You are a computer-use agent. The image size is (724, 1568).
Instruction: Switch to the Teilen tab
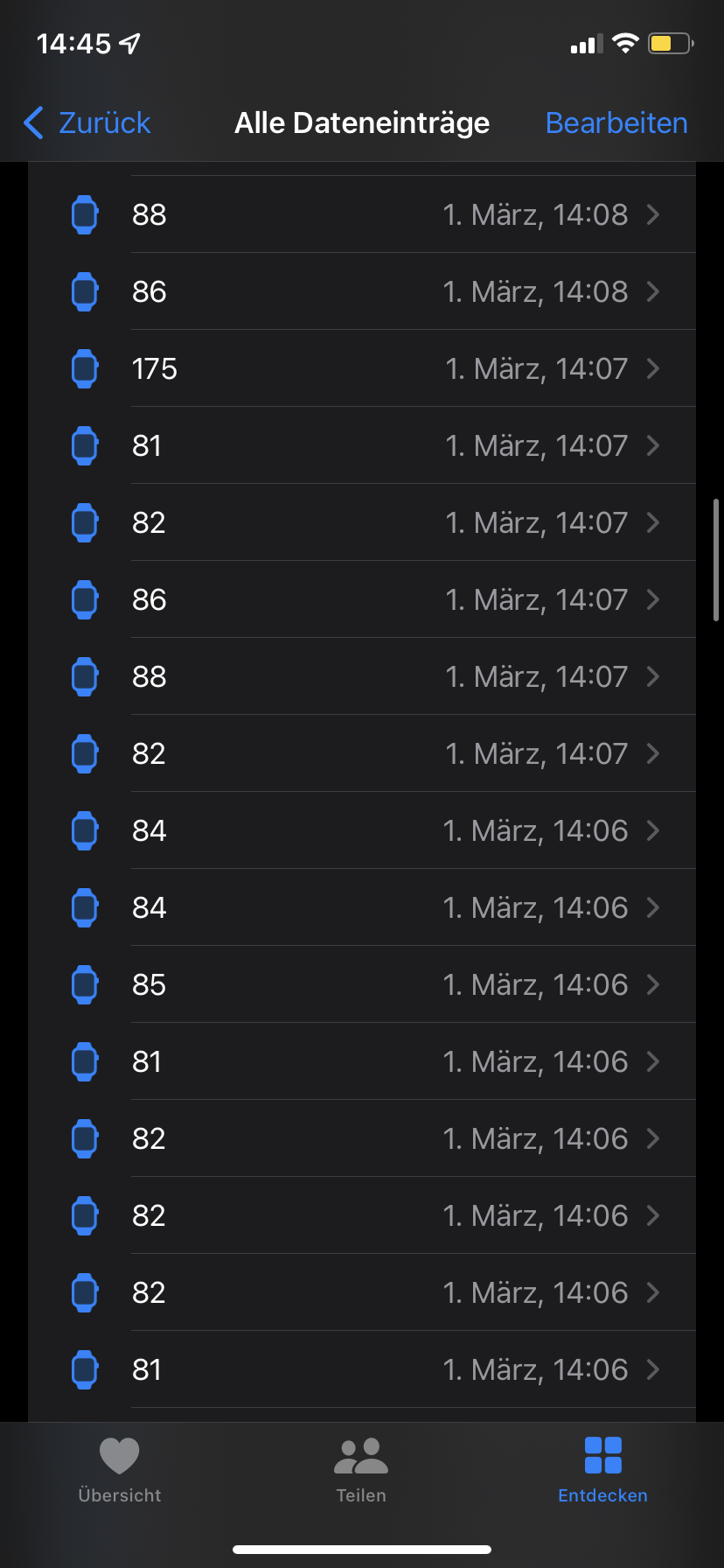point(361,1470)
